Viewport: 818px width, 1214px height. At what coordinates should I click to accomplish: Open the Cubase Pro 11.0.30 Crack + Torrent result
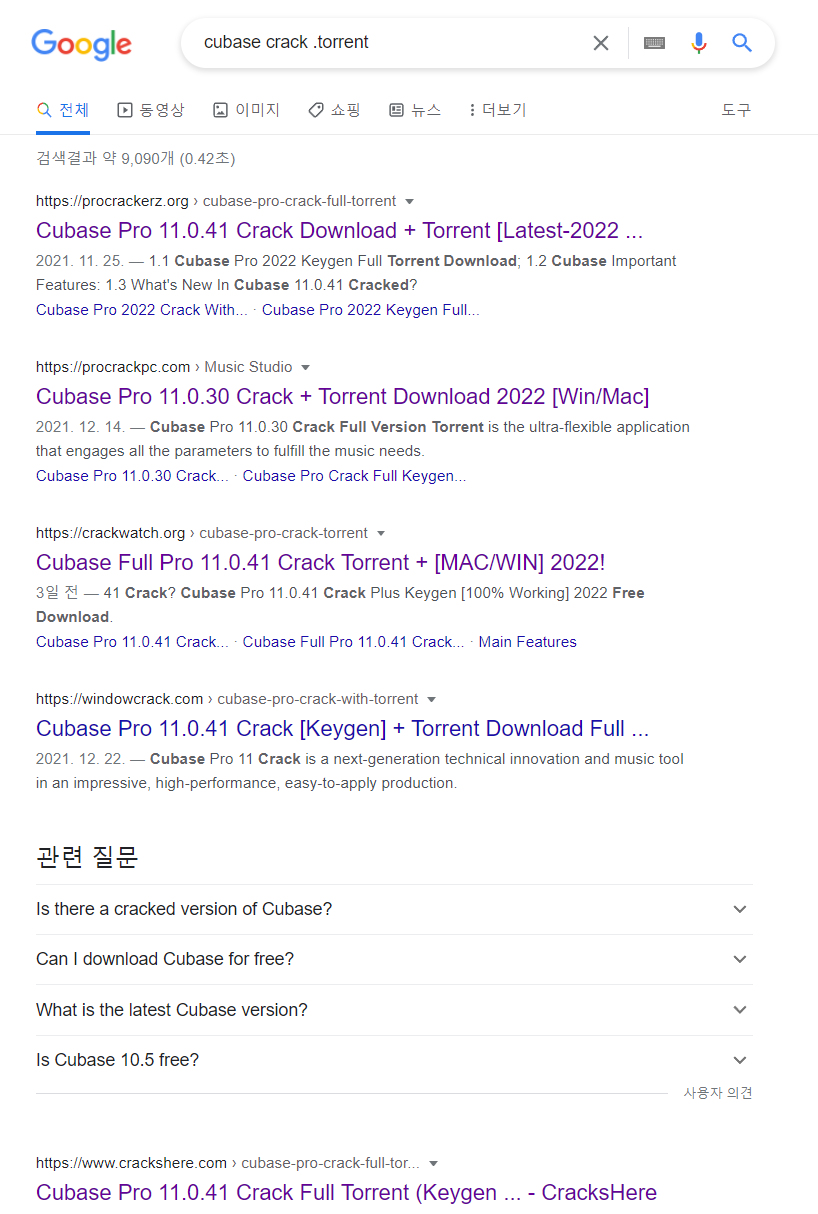[342, 396]
